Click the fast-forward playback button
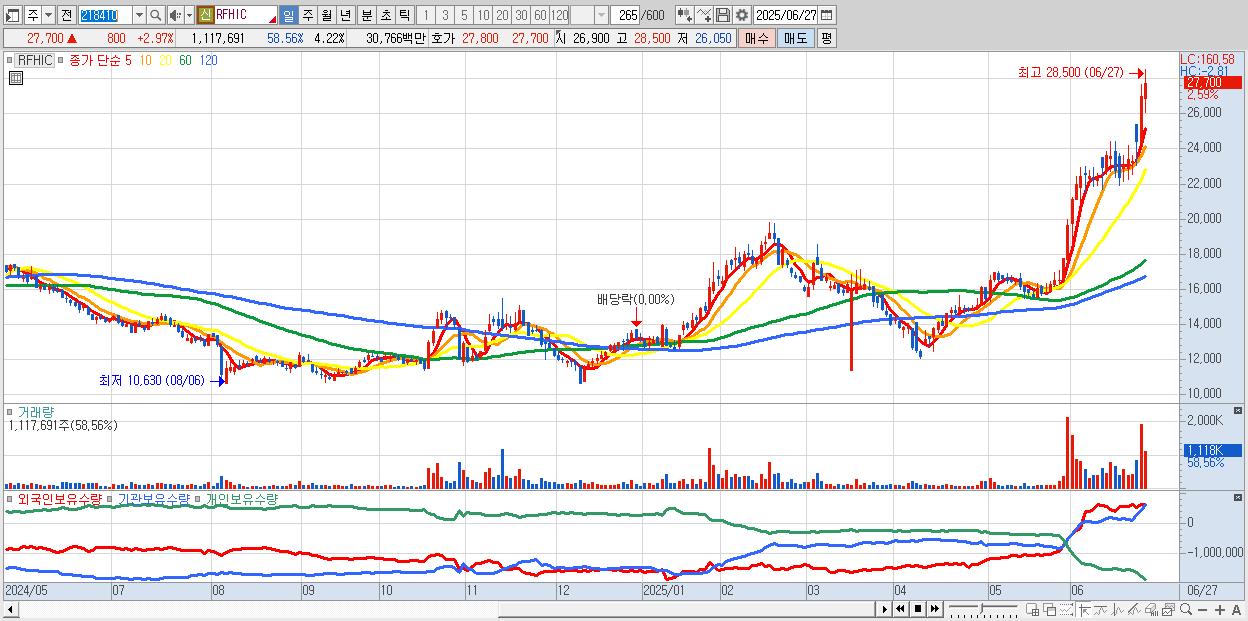Screen dimensions: 1248x621 934,609
